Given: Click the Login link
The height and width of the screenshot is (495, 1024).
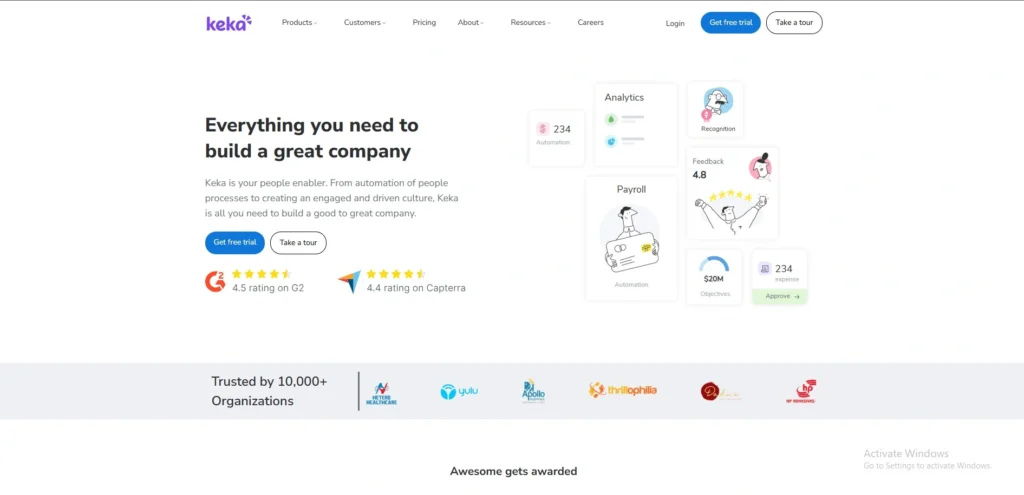Looking at the screenshot, I should pyautogui.click(x=675, y=23).
